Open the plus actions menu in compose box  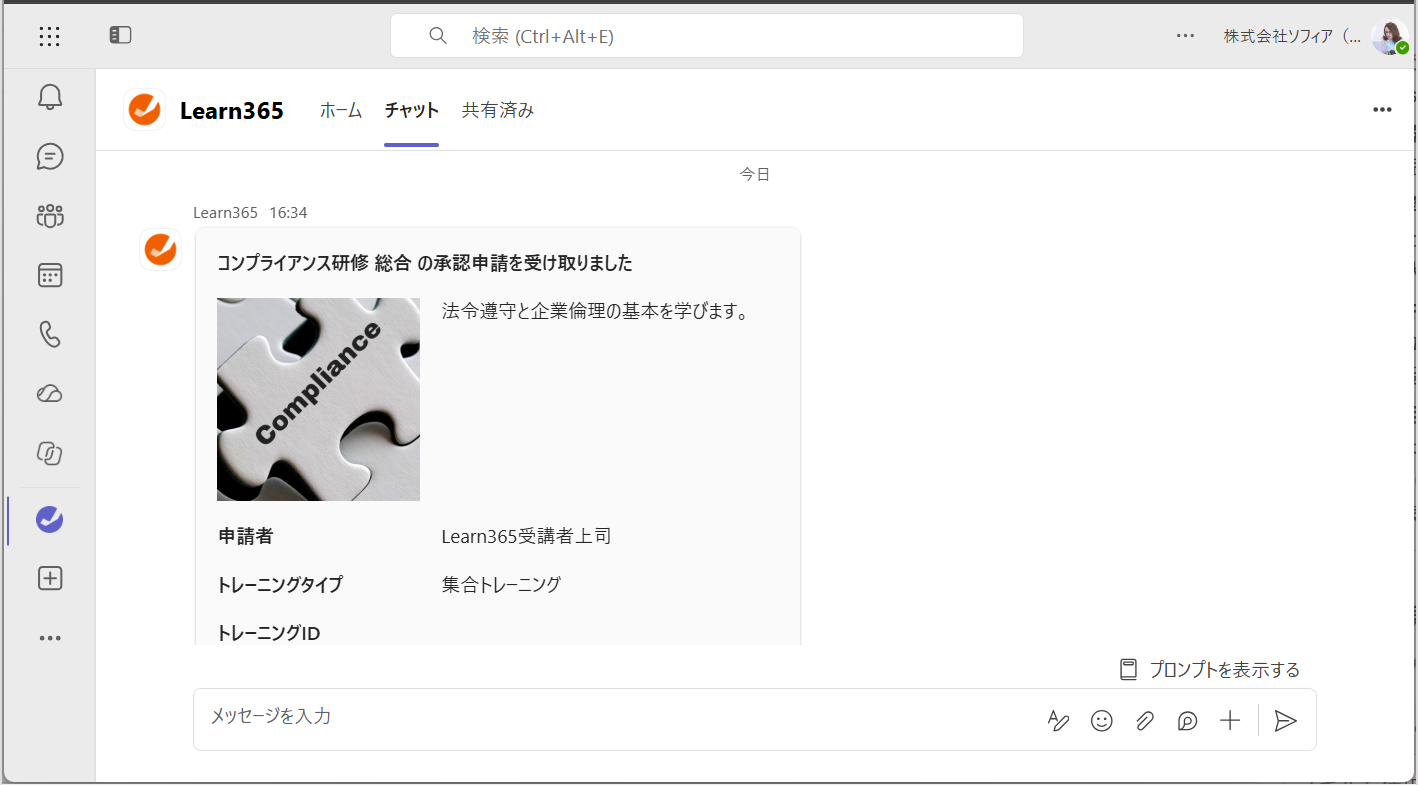(1230, 720)
